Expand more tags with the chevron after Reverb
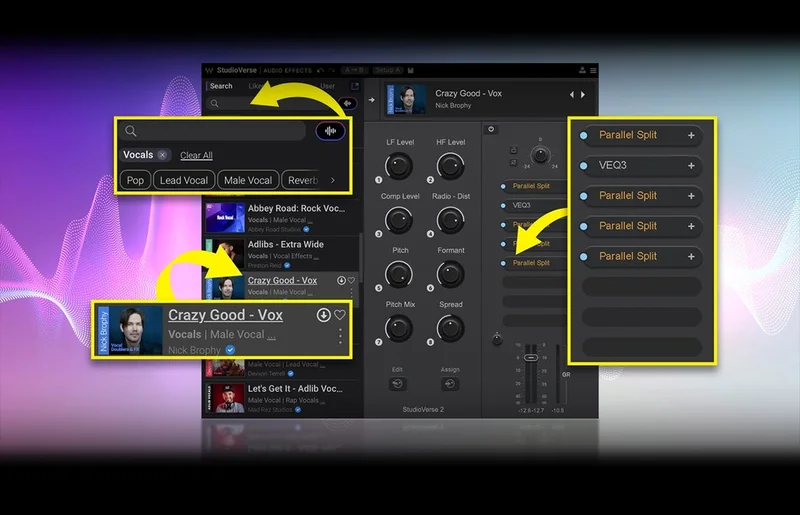The image size is (800, 515). click(x=333, y=180)
